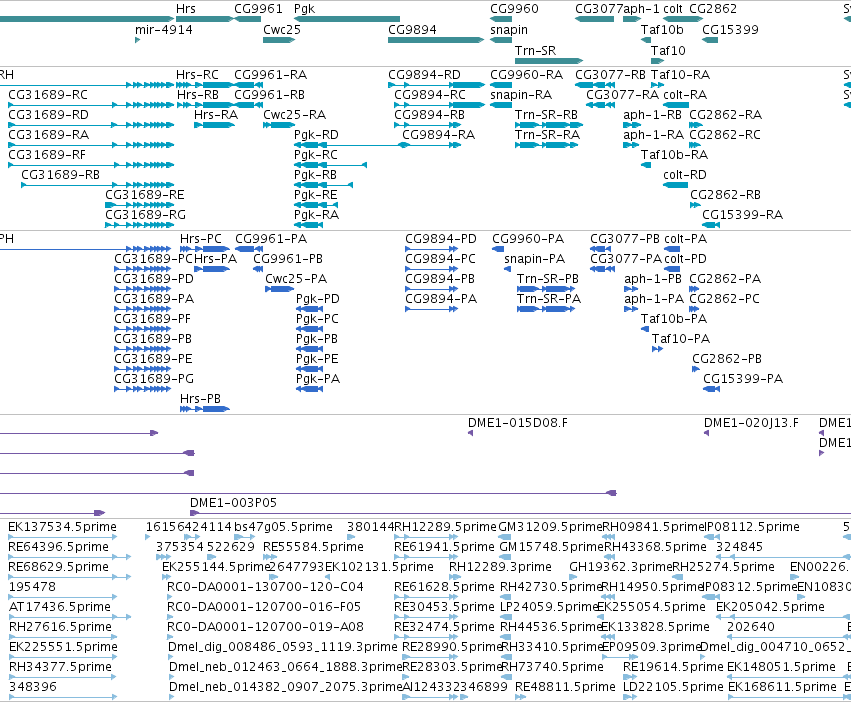Select the CG15399-RA transcript label
This screenshot has height=702, width=851.
742,214
